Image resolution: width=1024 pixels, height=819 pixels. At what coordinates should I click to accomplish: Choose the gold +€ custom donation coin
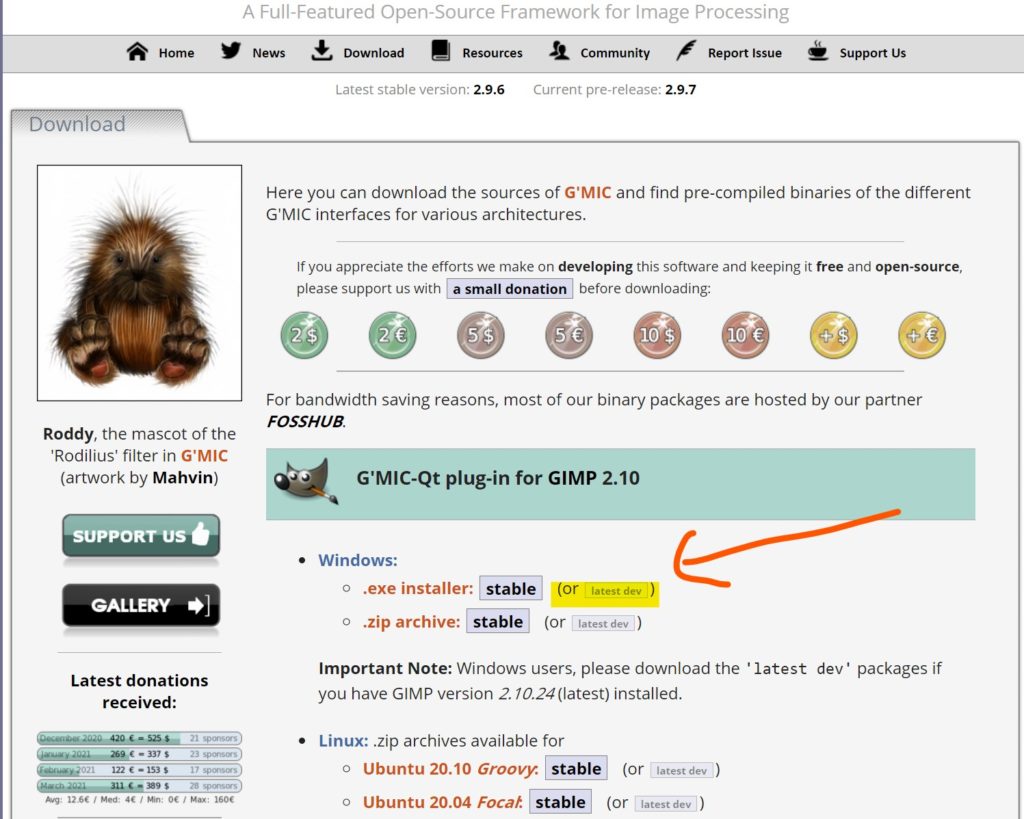(x=922, y=335)
